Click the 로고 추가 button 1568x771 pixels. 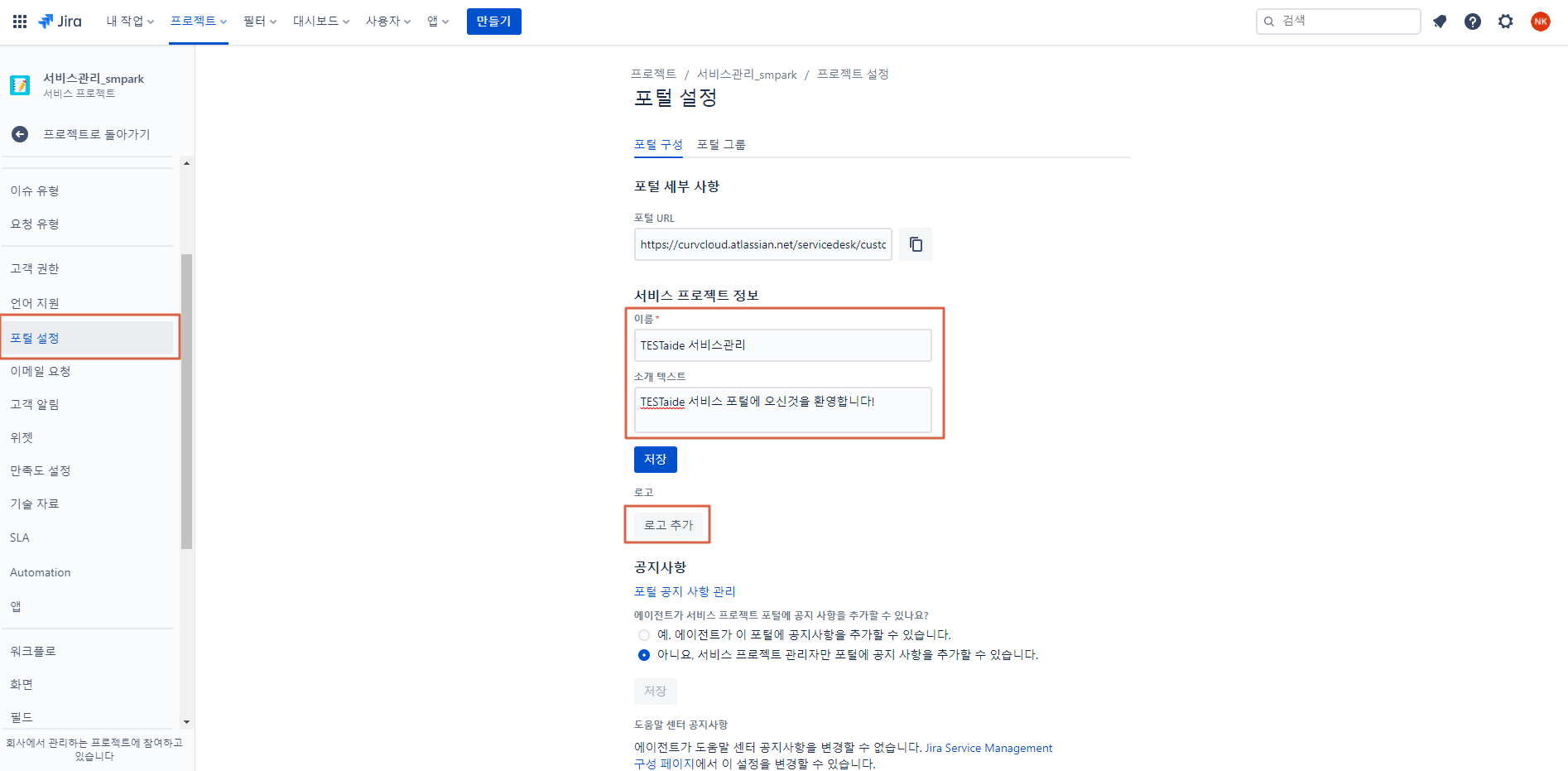point(668,525)
